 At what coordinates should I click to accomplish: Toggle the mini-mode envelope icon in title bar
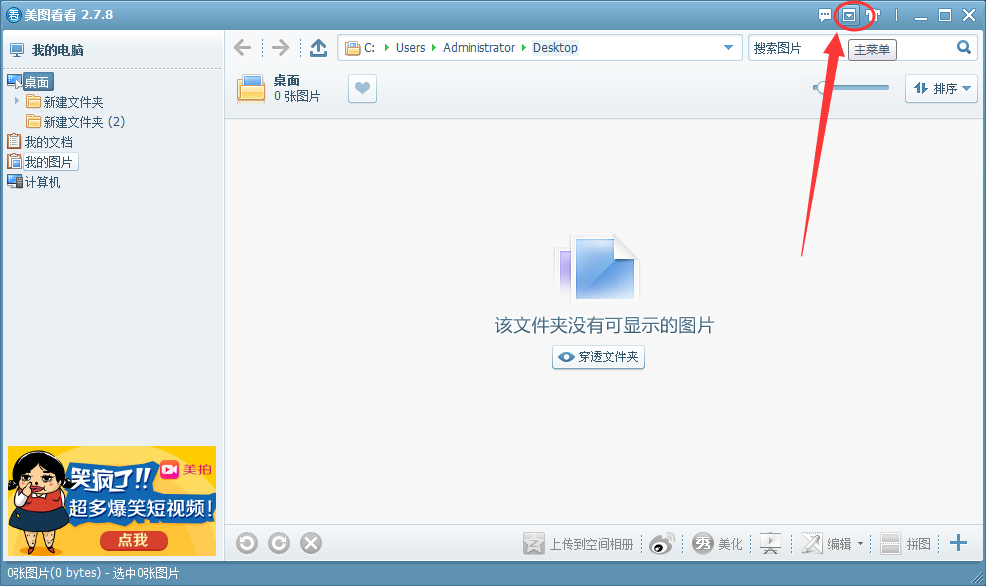848,14
